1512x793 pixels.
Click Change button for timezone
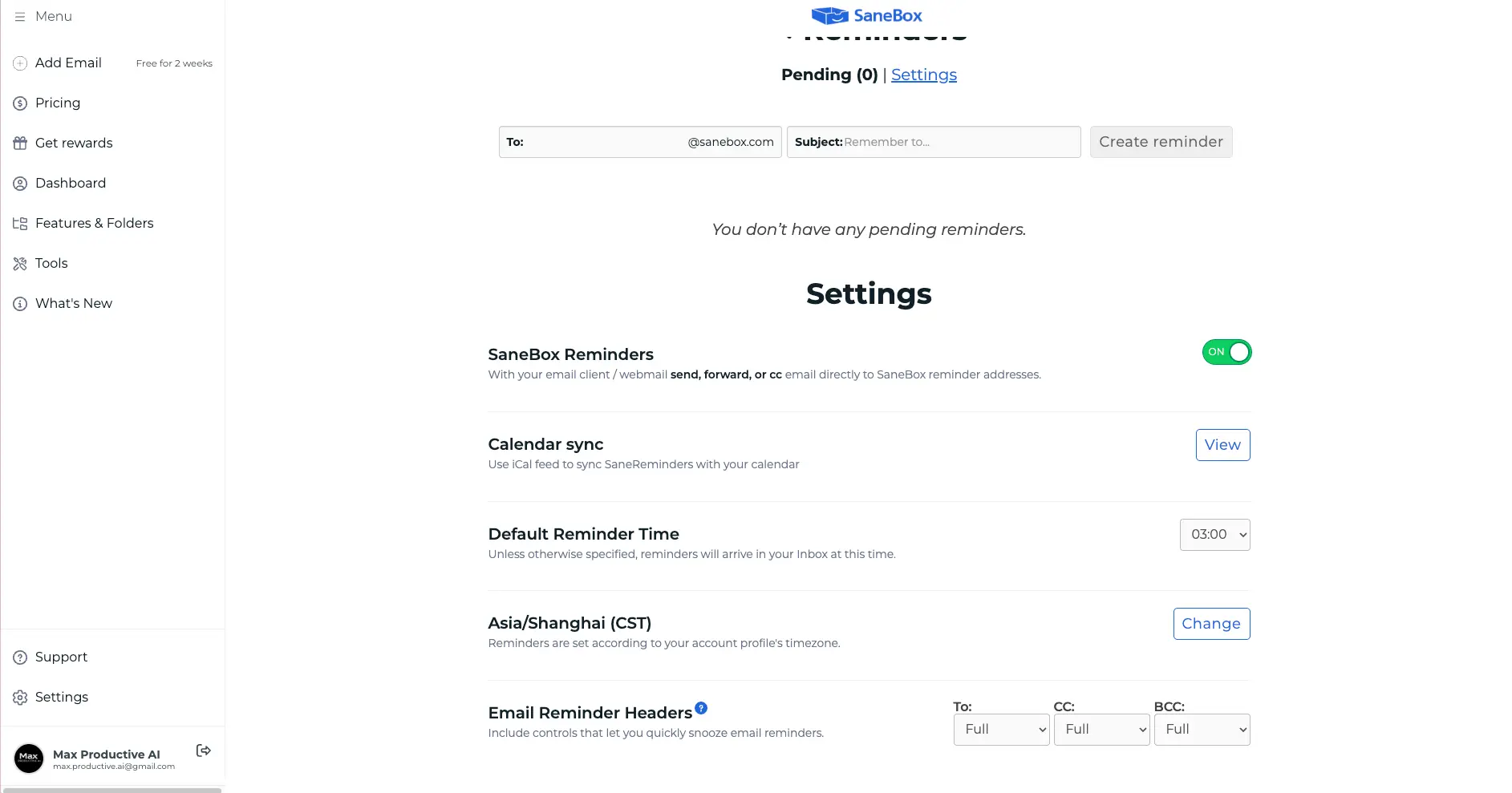(1211, 624)
